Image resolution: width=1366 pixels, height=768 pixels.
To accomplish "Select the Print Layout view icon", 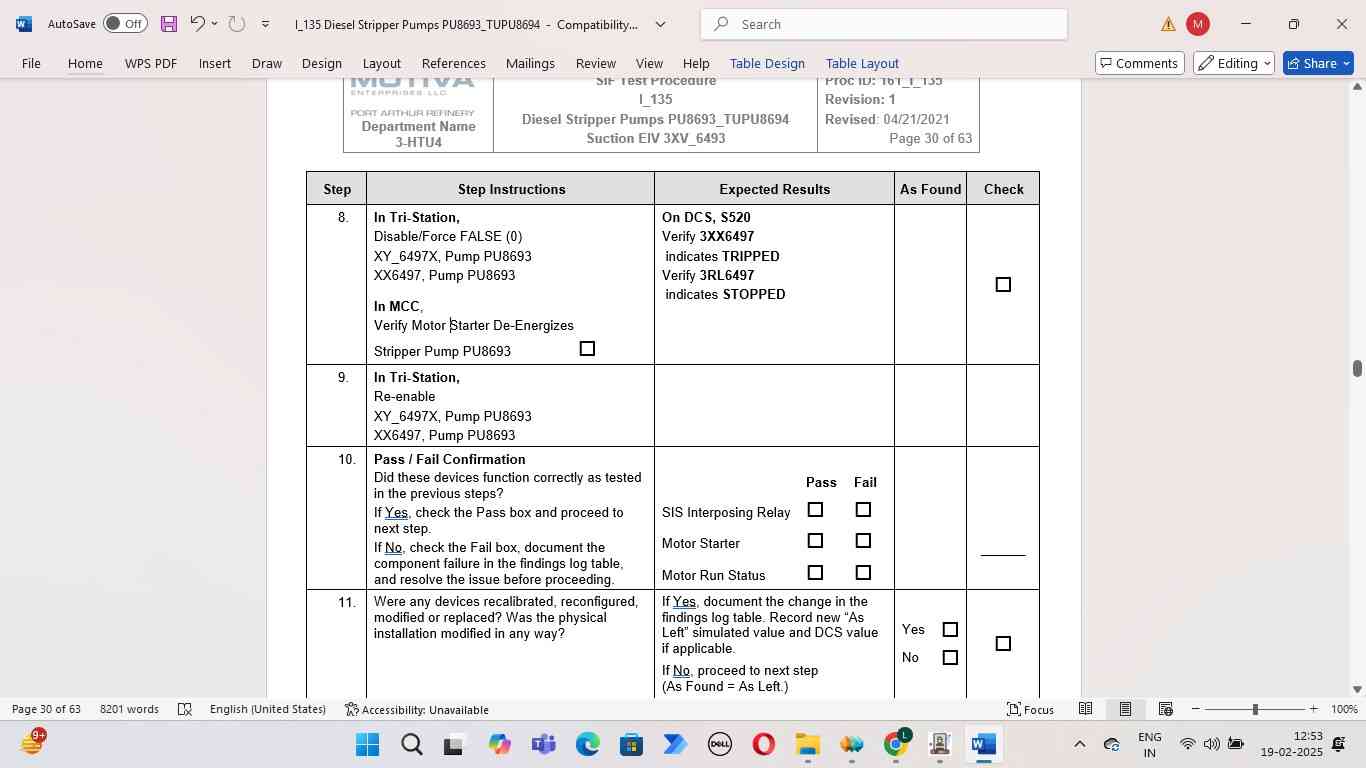I will point(1125,709).
